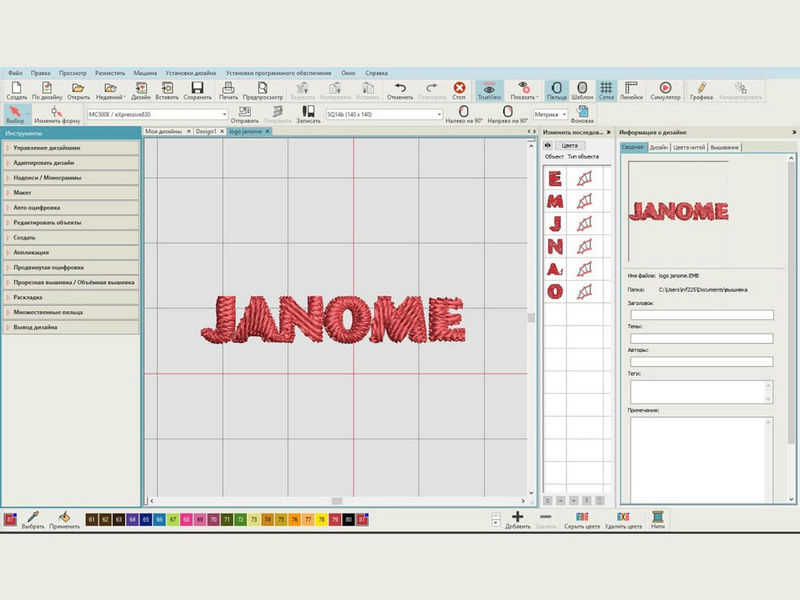800x600 pixels.
Task: Save the design with Сохранить icon
Action: [x=197, y=90]
